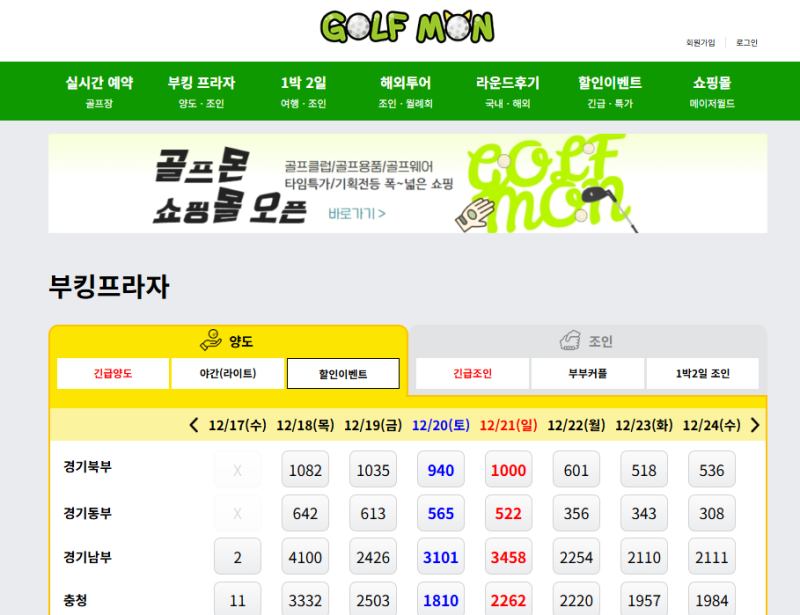Select 긴급양도 sub-tab
Screen dimensions: 800x615
[x=113, y=374]
